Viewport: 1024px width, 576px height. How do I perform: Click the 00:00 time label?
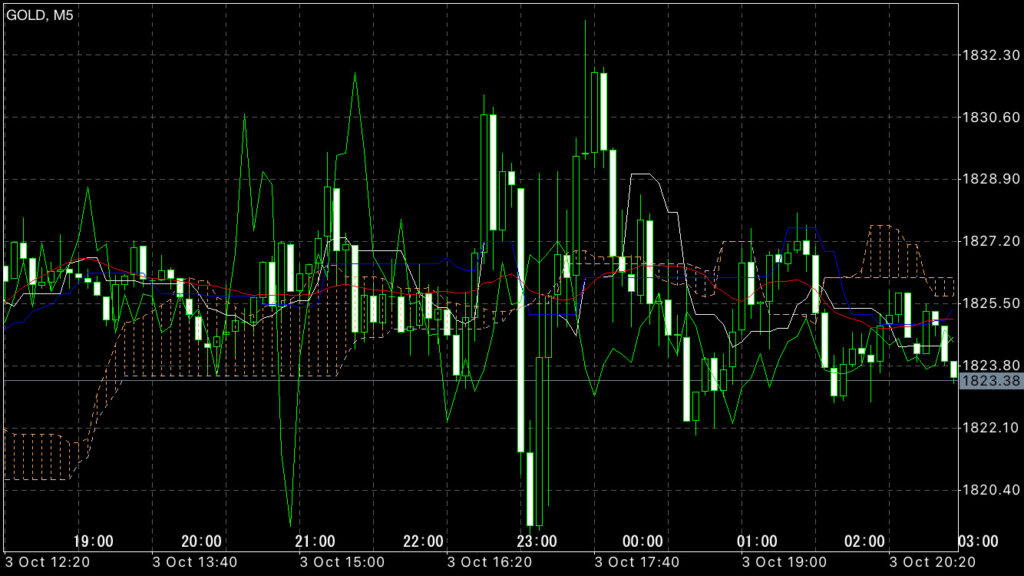point(643,541)
